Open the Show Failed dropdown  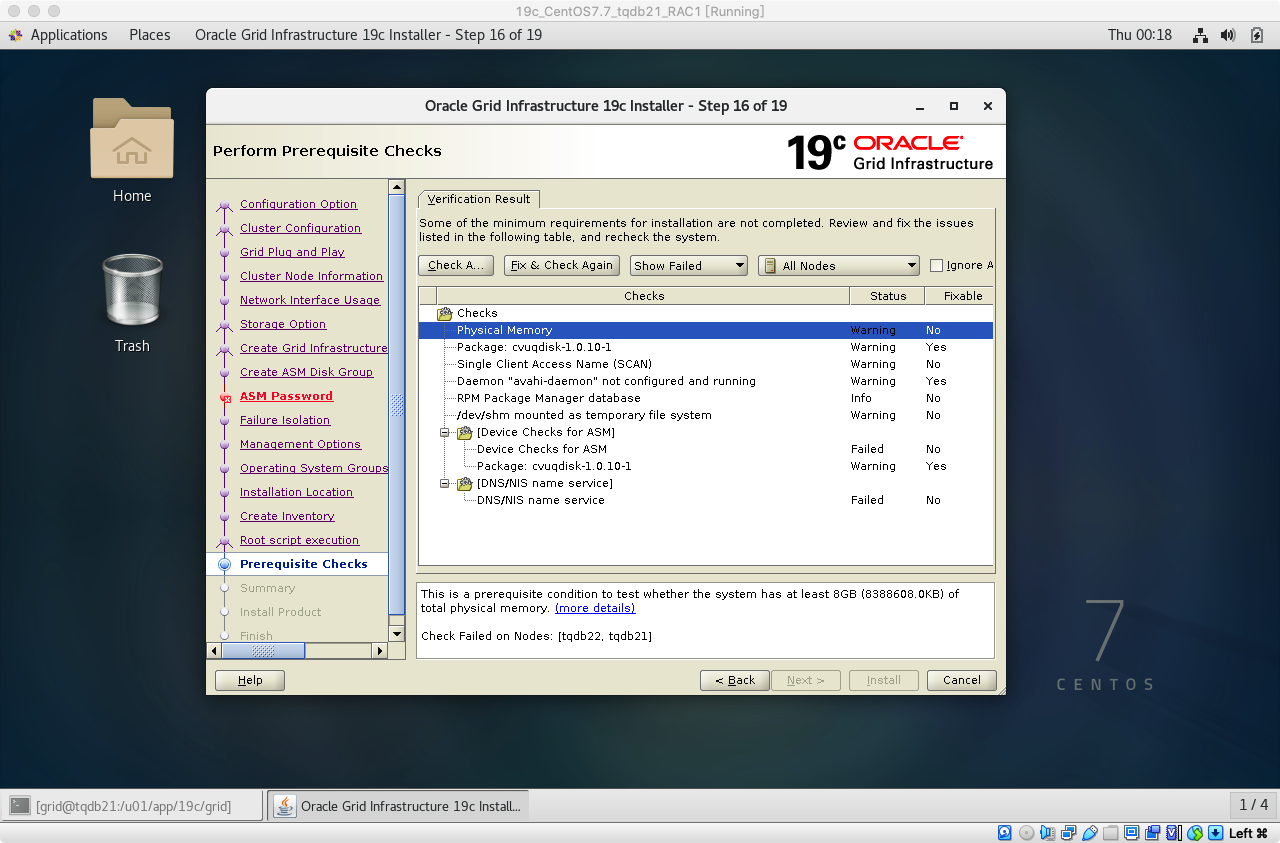[x=689, y=265]
